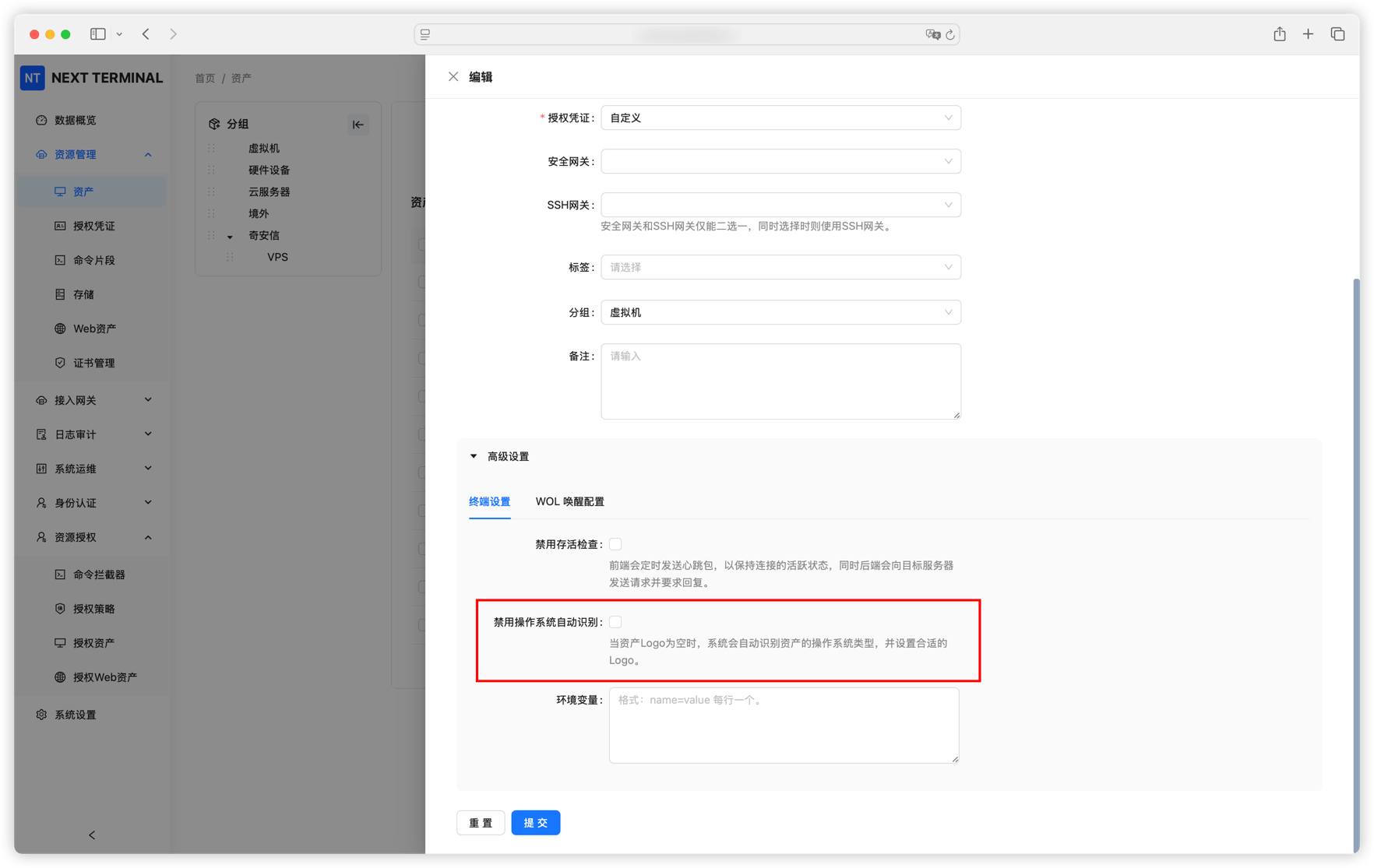Open the 存储 storage icon
Screen dimensions: 1374x868
60,294
